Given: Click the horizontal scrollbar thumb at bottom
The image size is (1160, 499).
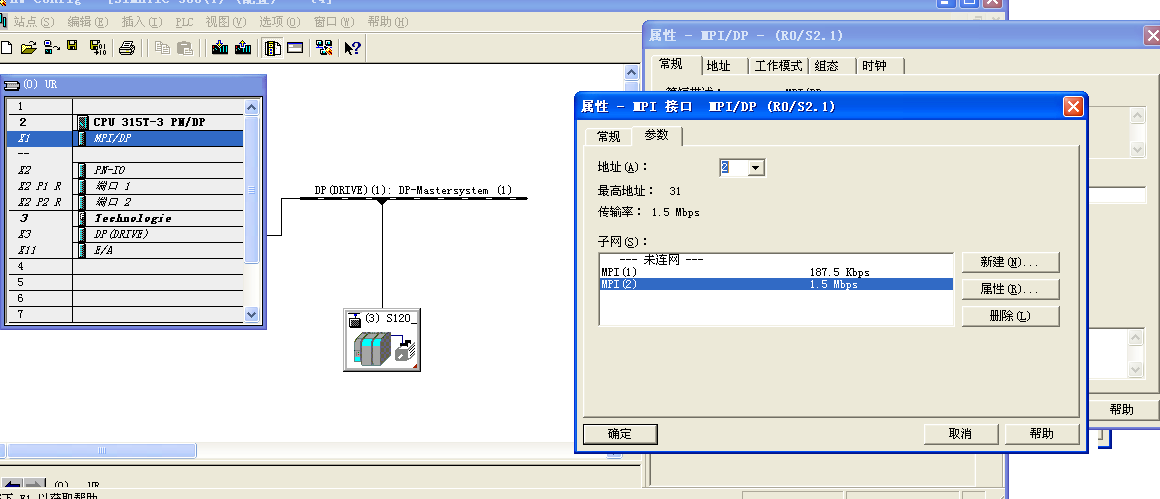Looking at the screenshot, I should tap(101, 450).
